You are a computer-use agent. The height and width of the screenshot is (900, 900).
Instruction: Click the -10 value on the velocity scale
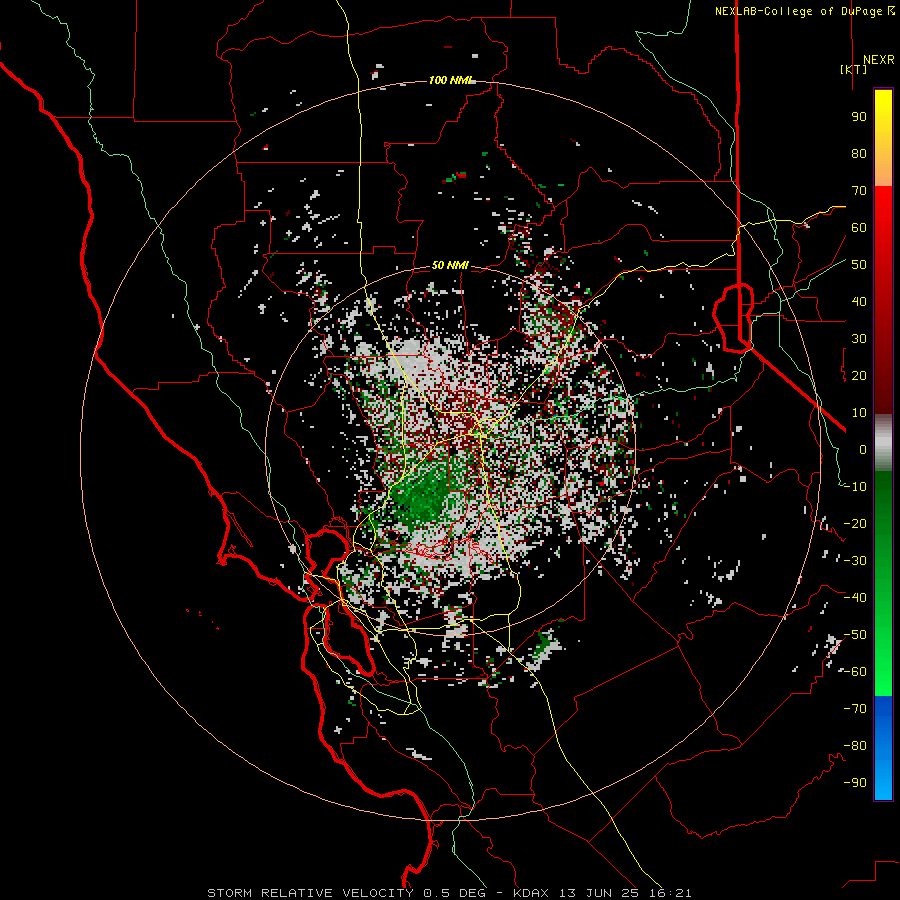(x=855, y=487)
